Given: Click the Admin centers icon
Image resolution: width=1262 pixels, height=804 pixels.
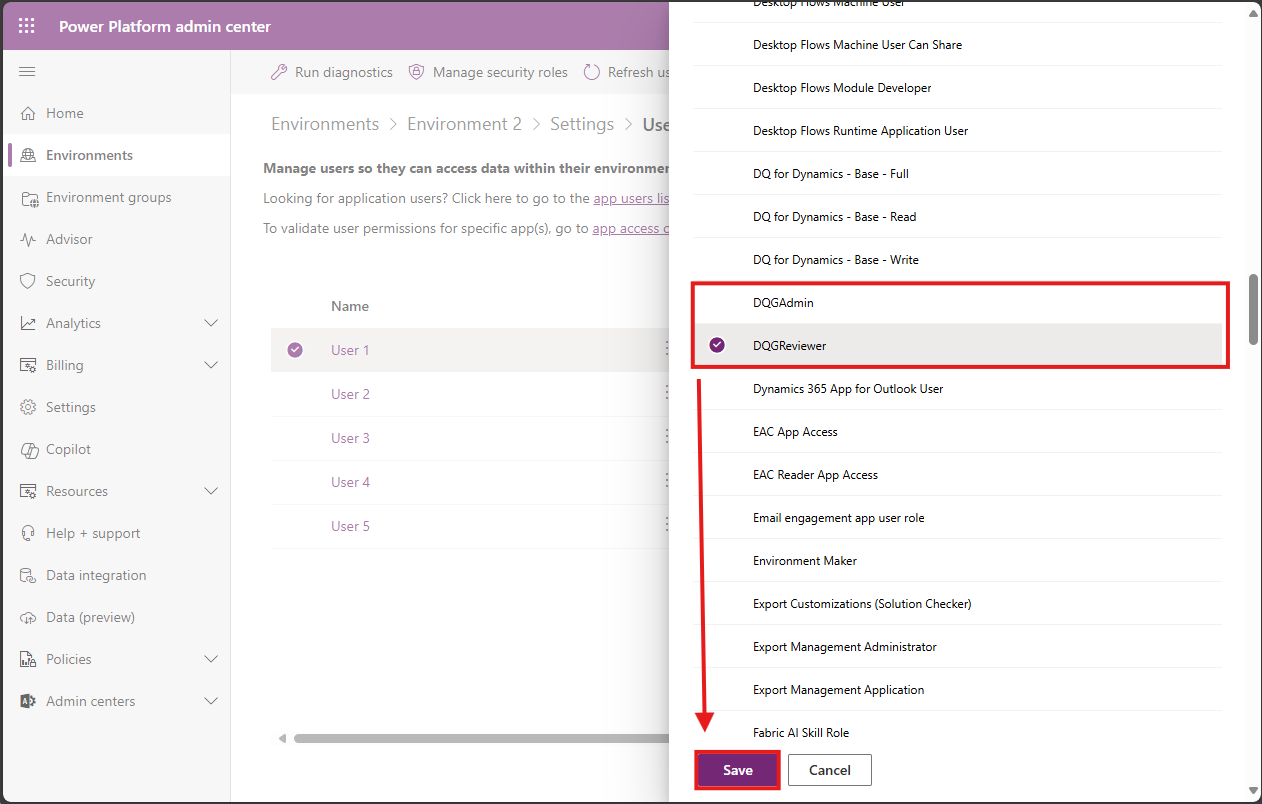Looking at the screenshot, I should coord(28,701).
